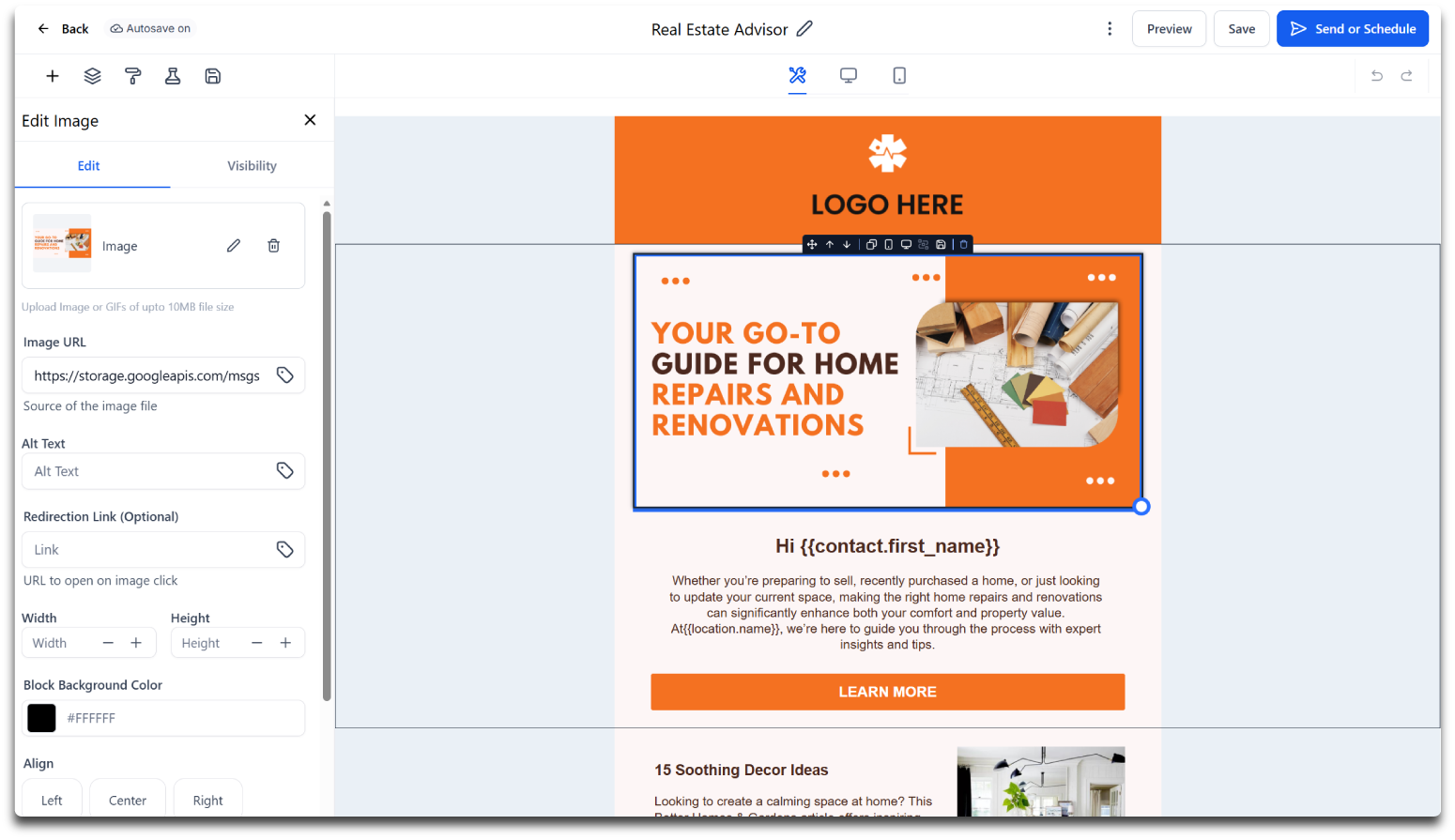
Task: Click the paint roller styles icon
Action: (132, 76)
